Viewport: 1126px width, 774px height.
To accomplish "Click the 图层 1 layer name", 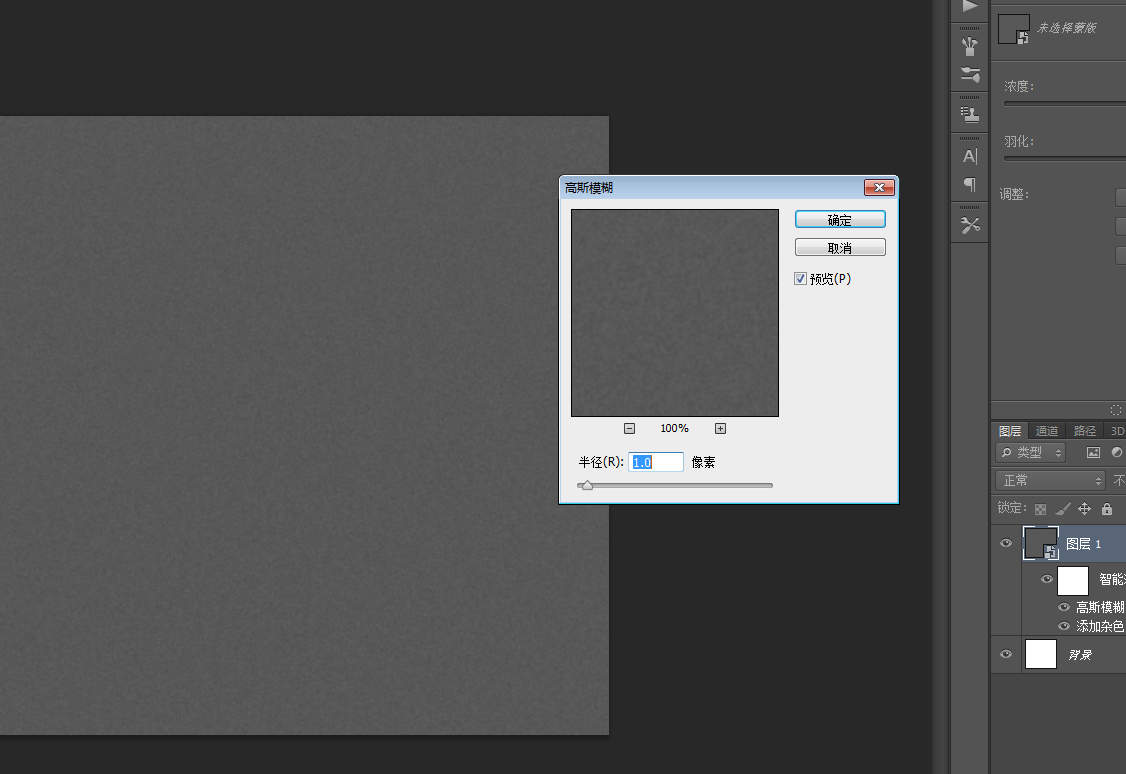I will (1084, 544).
